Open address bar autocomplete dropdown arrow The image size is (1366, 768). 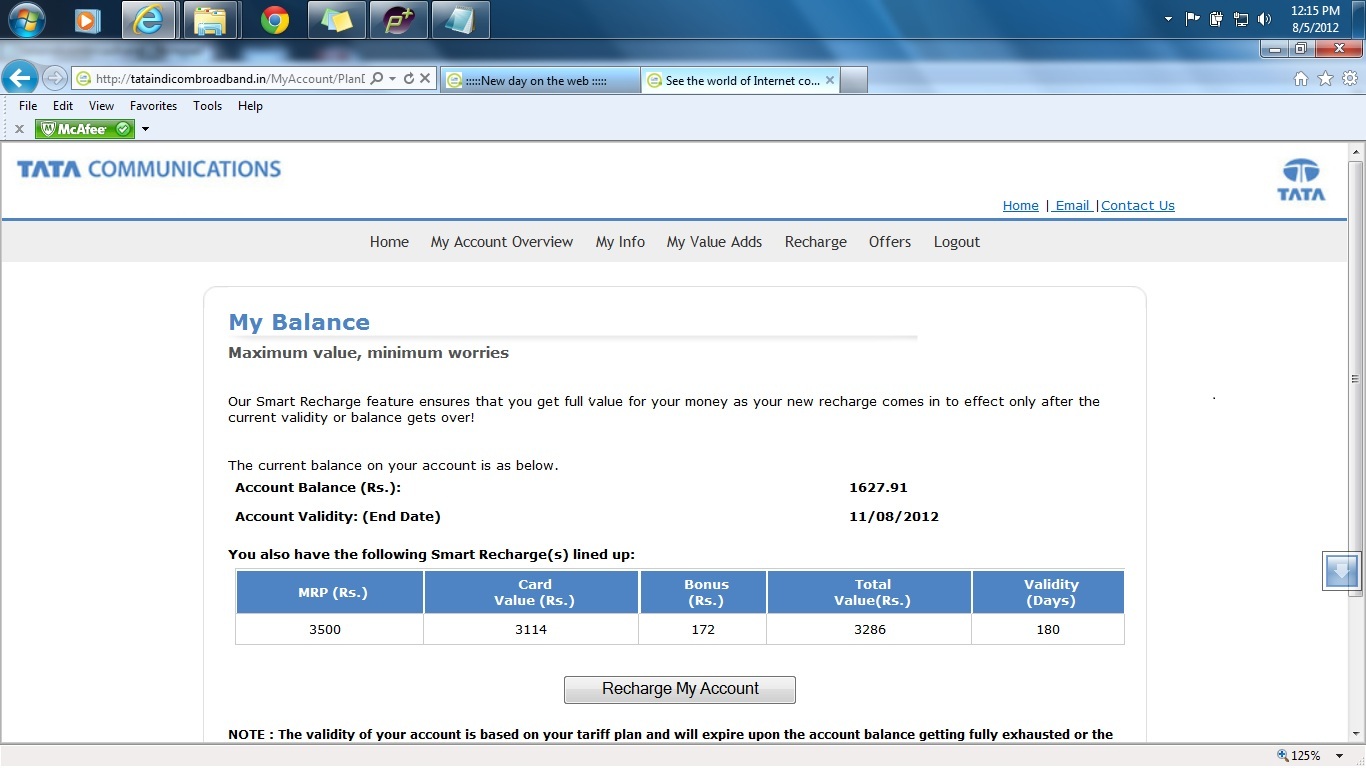[393, 78]
